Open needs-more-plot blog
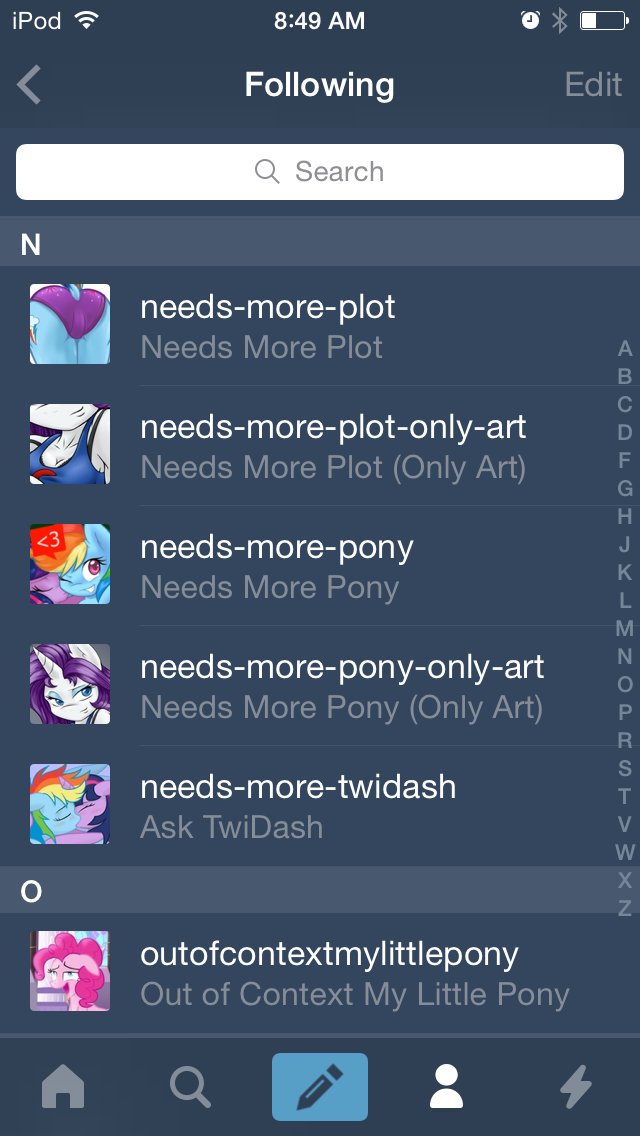The height and width of the screenshot is (1136, 640). [x=320, y=325]
